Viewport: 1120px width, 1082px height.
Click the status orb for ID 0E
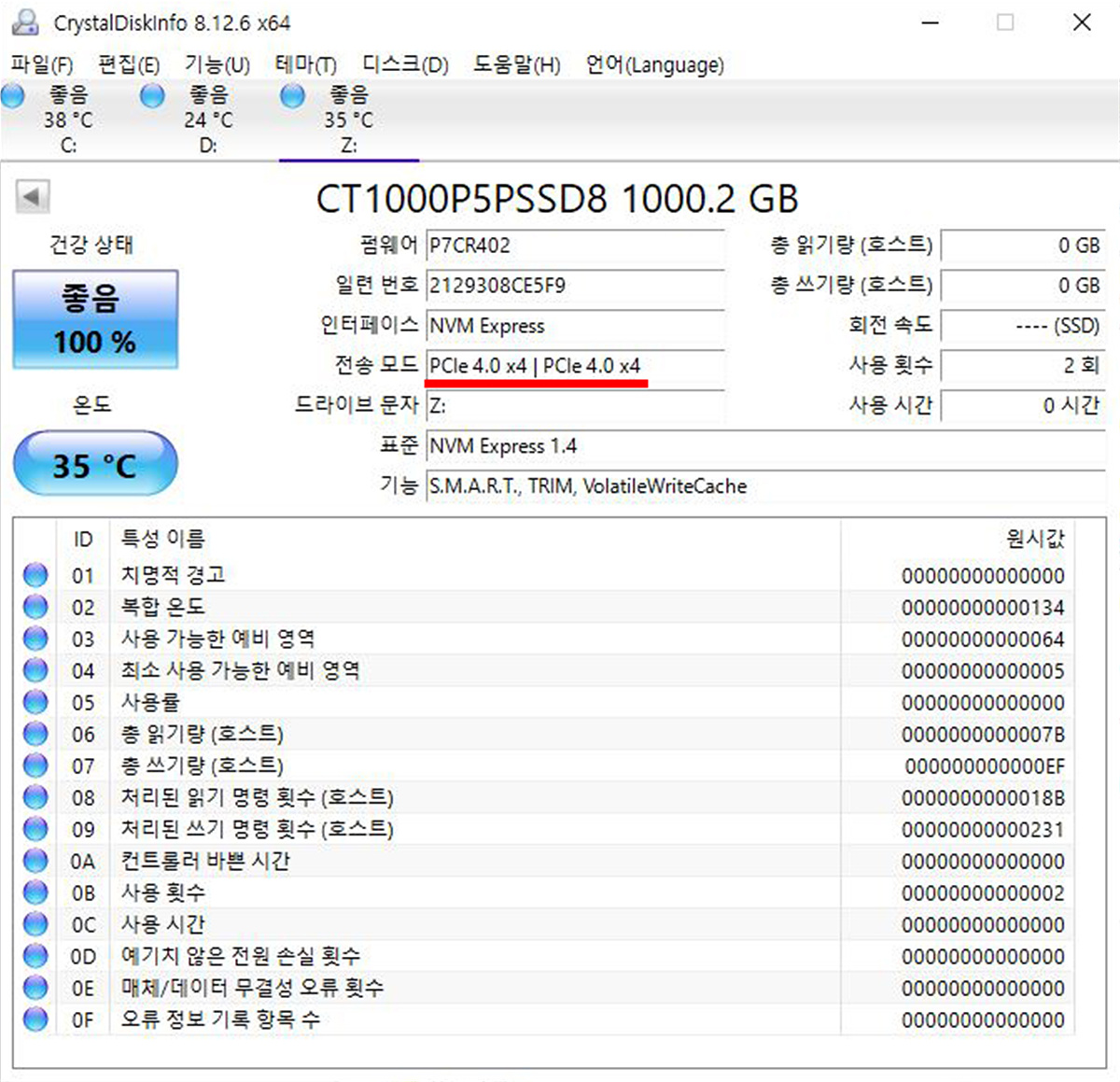pyautogui.click(x=35, y=988)
